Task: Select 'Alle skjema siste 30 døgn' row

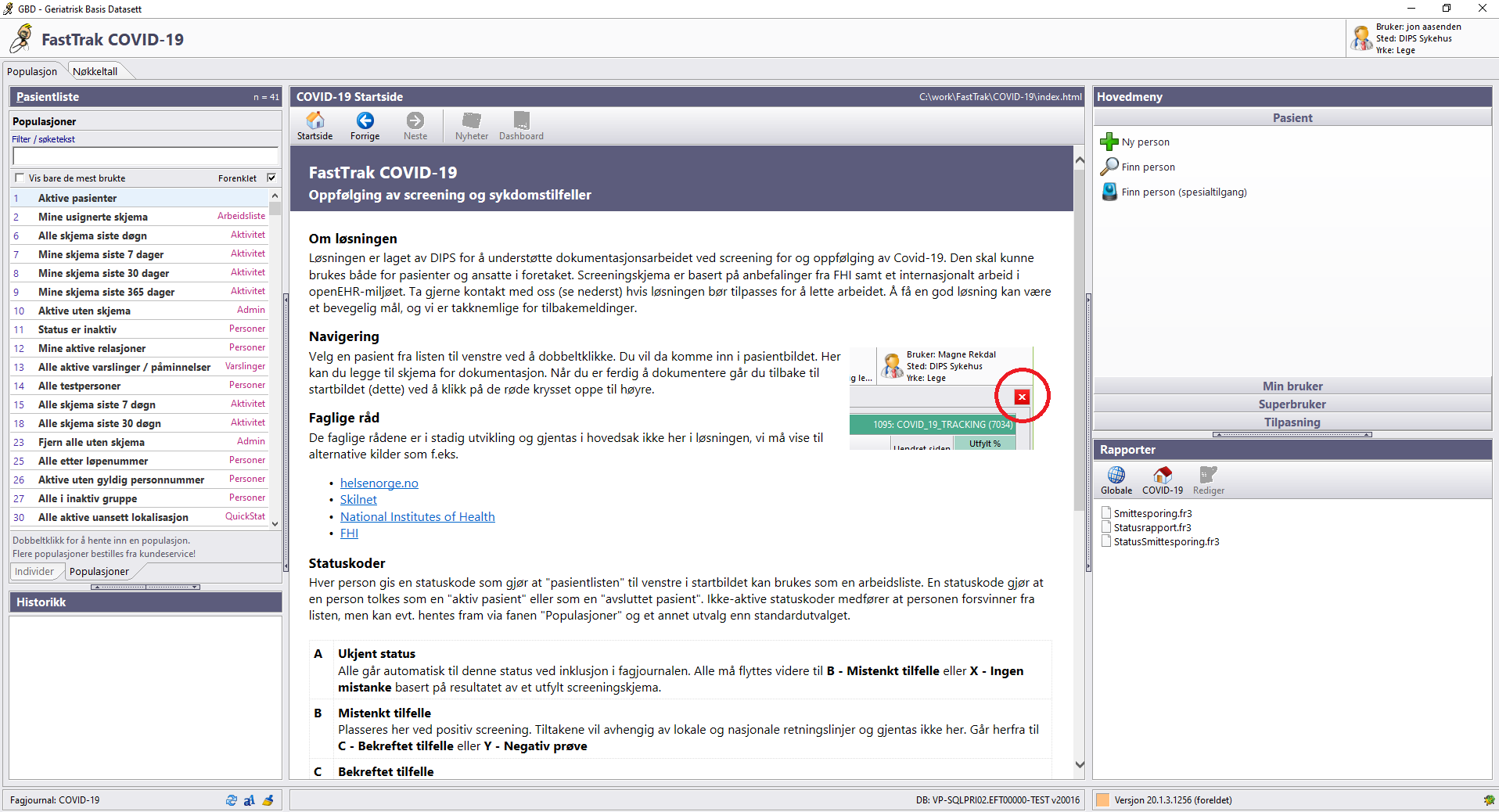Action: point(140,423)
